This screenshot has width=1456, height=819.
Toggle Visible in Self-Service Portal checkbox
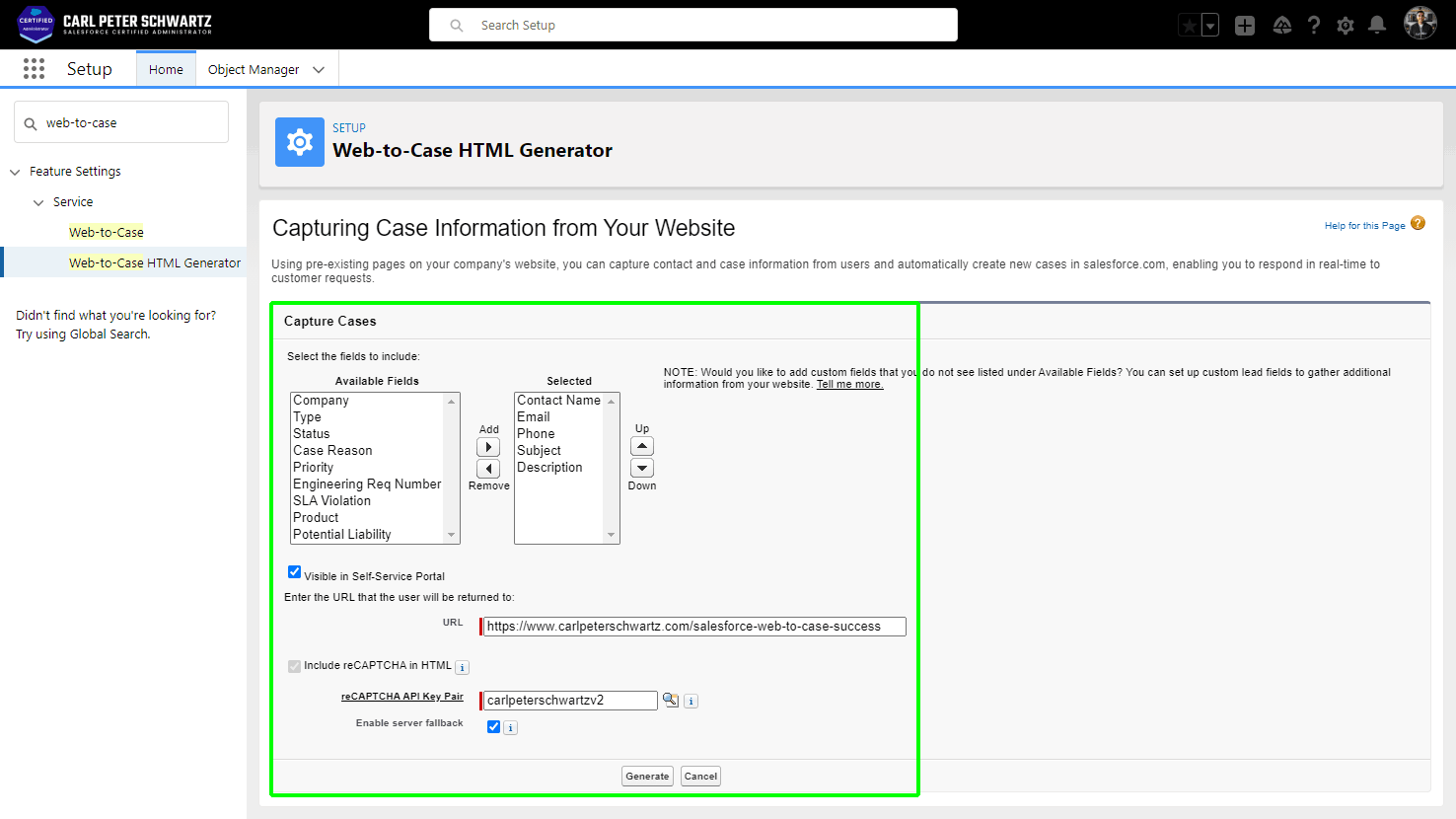point(294,571)
